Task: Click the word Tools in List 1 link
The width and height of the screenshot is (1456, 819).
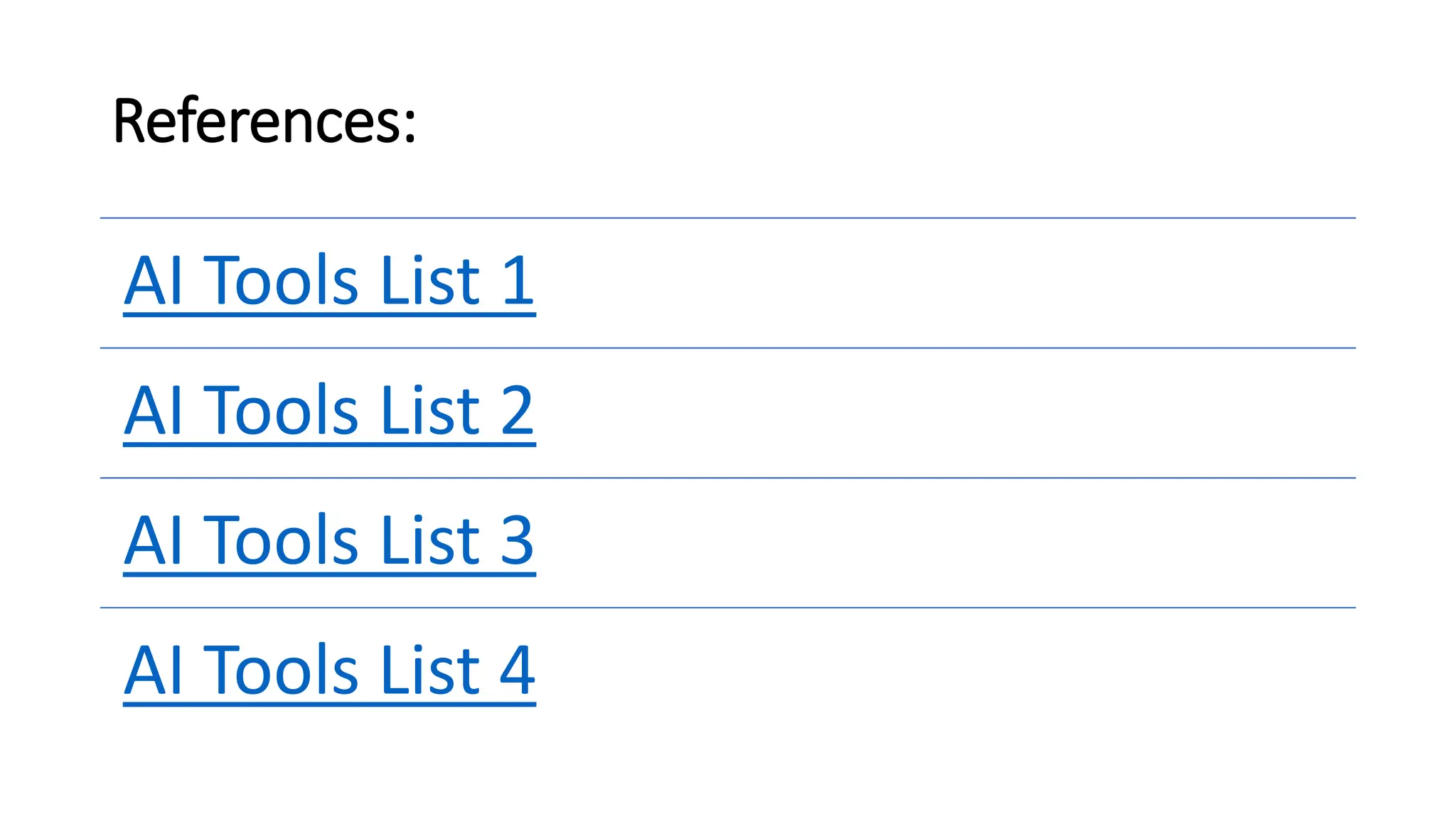Action: [x=281, y=280]
